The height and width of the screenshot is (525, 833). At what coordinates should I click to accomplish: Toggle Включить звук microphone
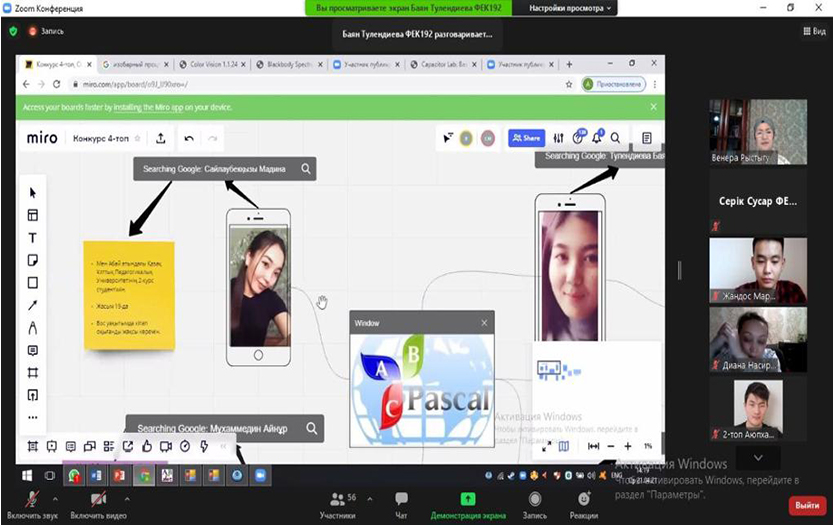click(32, 505)
